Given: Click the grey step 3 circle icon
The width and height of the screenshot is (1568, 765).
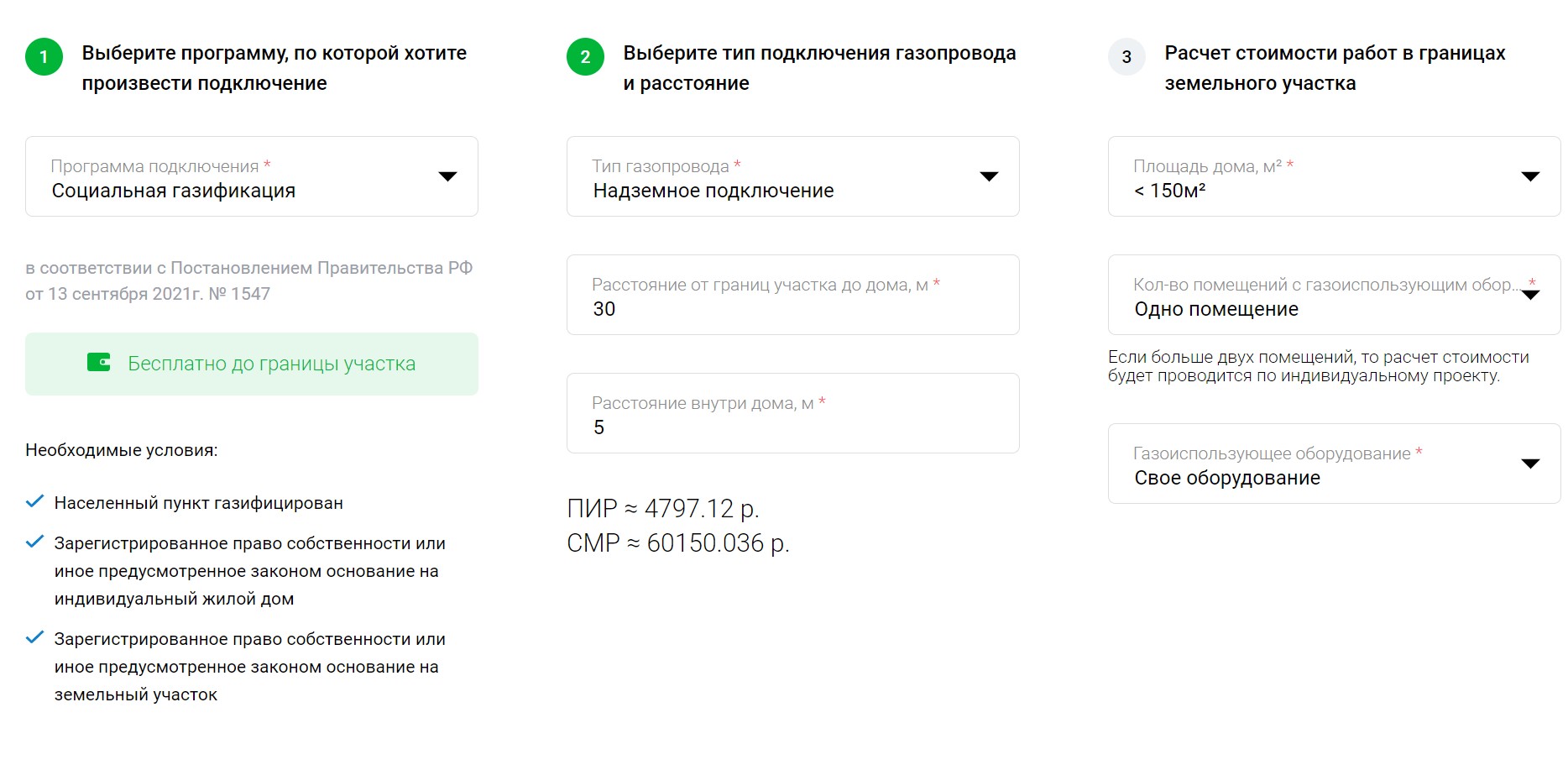Looking at the screenshot, I should [1127, 57].
